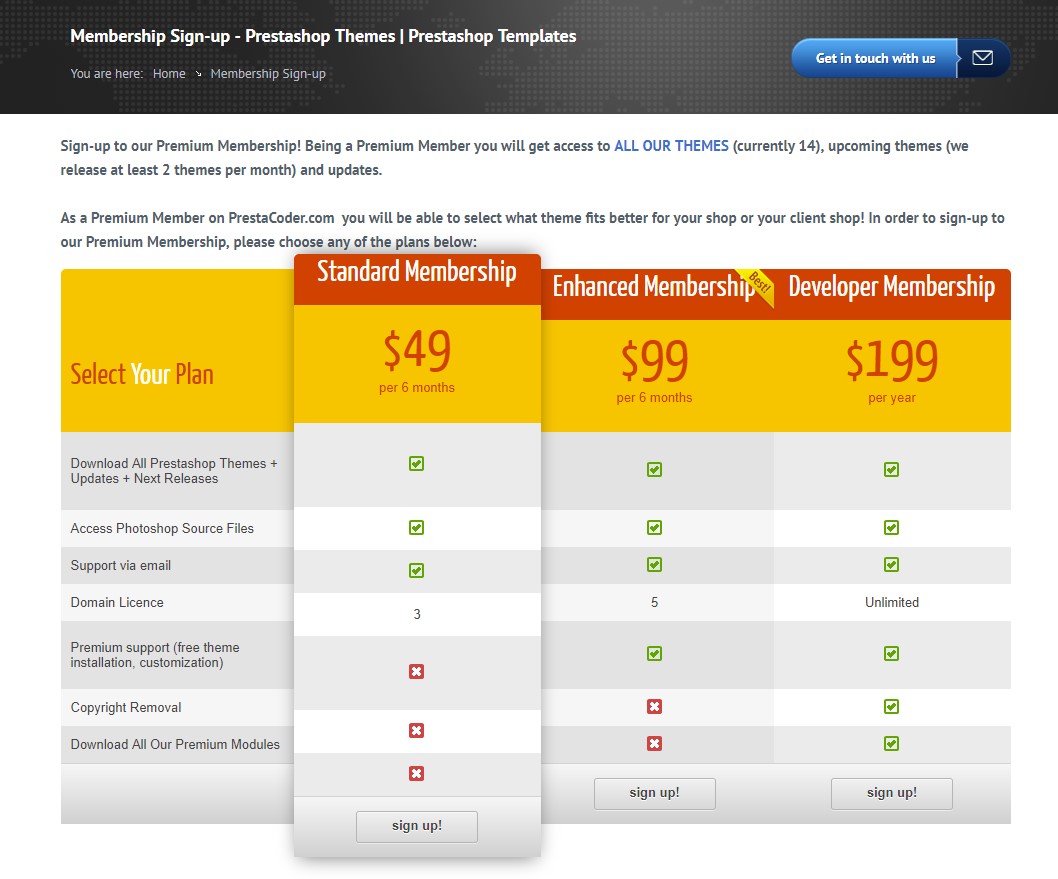Click Standard plan's green check for Support via email
This screenshot has width=1058, height=879.
coord(416,571)
